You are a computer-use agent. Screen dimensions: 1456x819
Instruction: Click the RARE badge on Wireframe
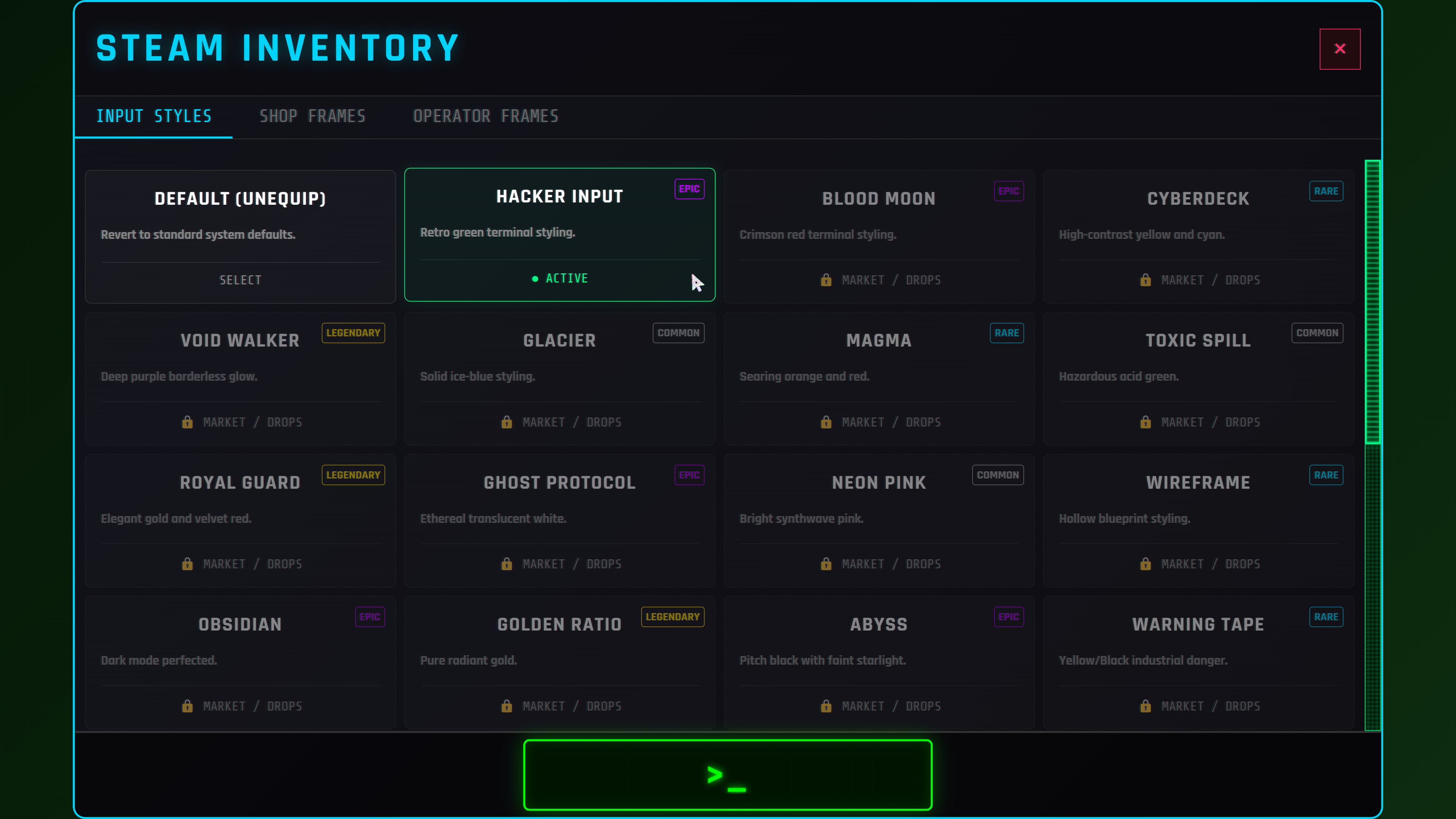tap(1326, 475)
